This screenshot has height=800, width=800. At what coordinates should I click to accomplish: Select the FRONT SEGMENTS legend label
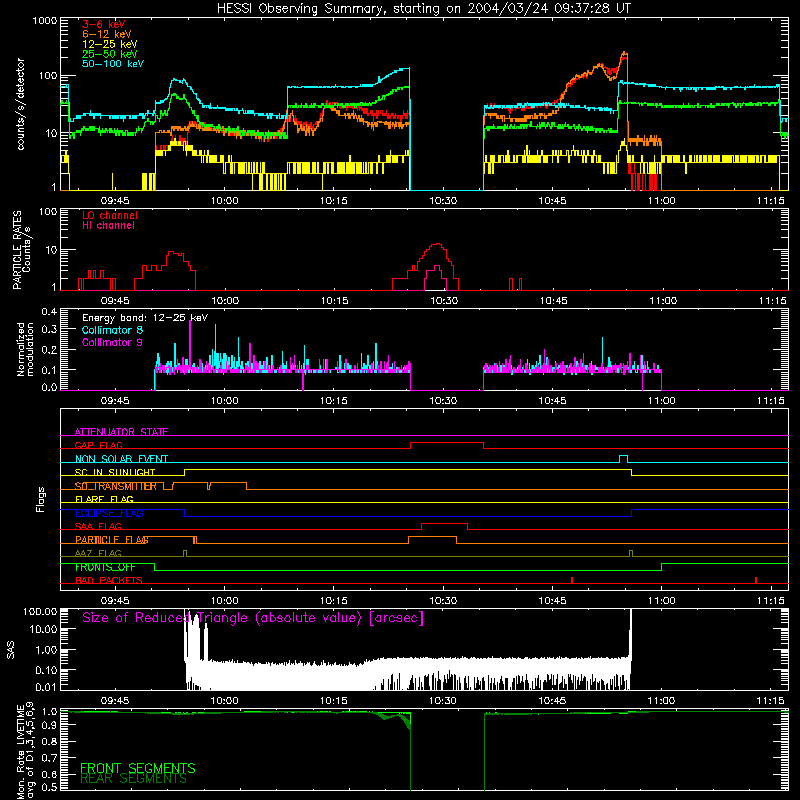pos(138,768)
